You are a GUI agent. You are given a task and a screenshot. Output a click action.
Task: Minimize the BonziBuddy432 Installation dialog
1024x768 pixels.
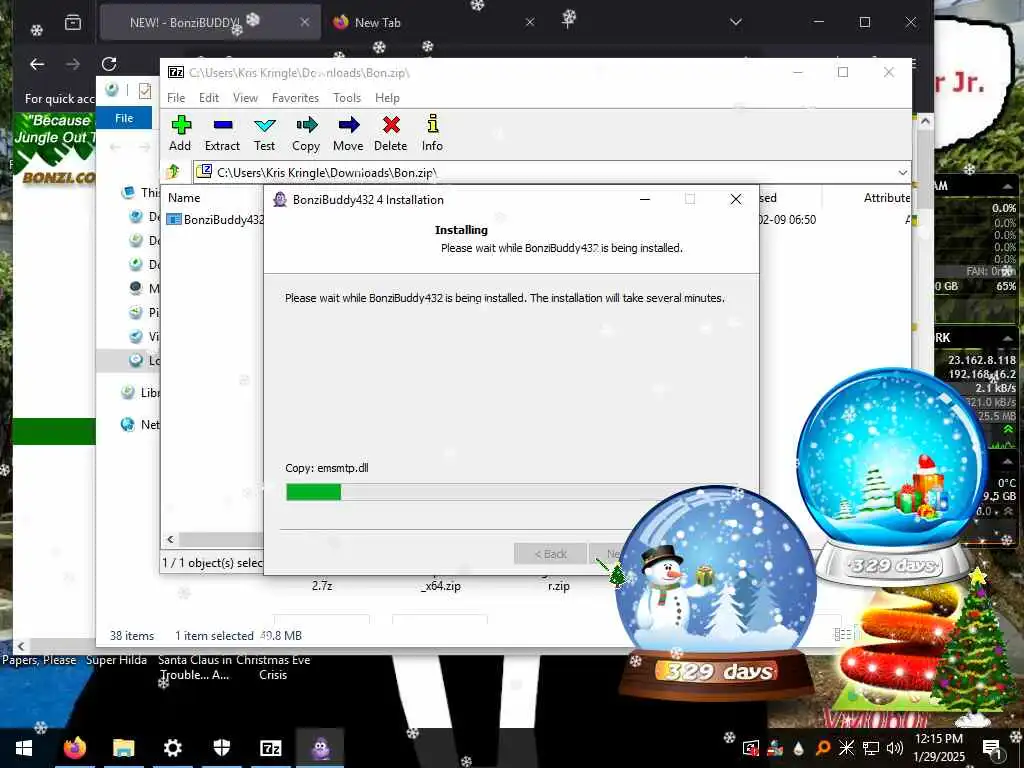645,199
